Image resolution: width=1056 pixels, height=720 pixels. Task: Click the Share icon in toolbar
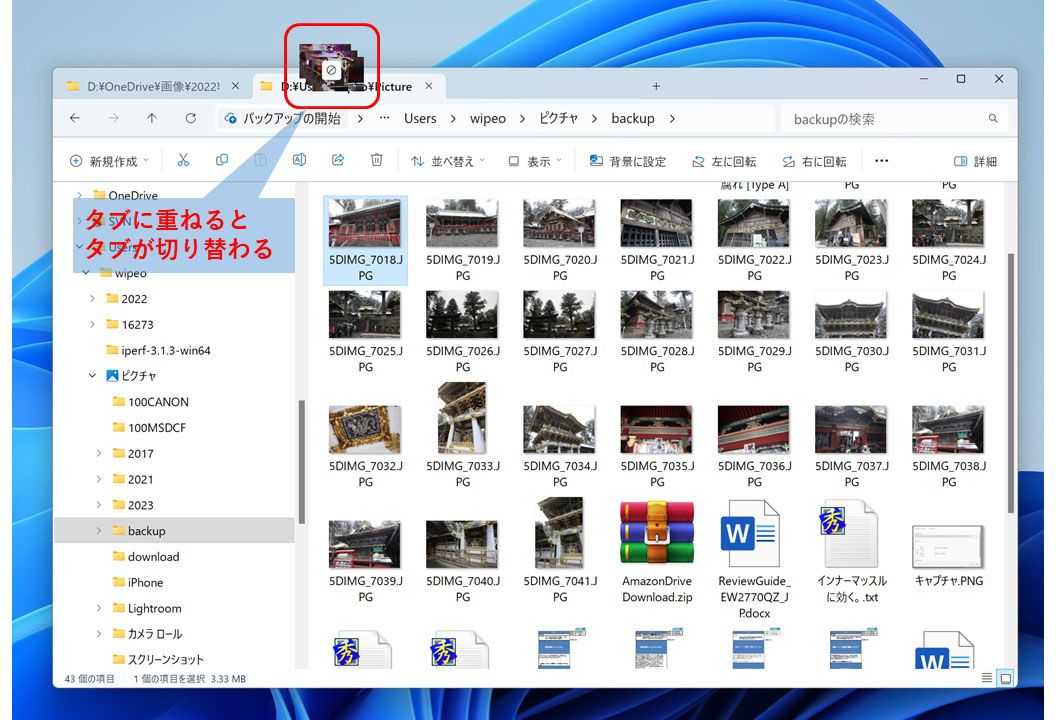(338, 160)
